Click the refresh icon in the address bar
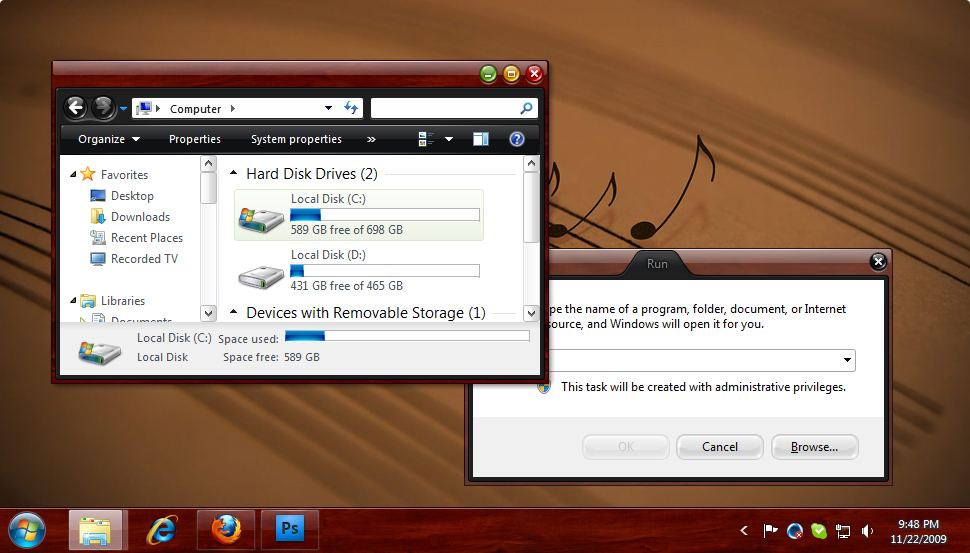Viewport: 970px width, 553px height. click(x=351, y=108)
